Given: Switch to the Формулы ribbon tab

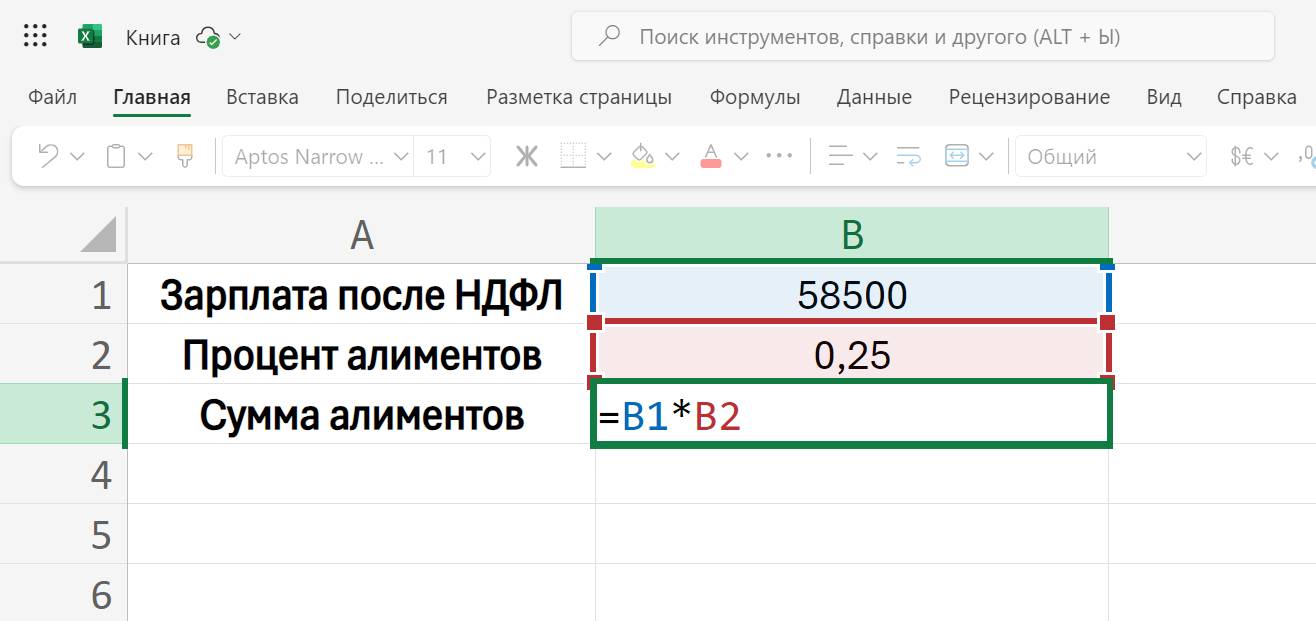Looking at the screenshot, I should (x=754, y=97).
